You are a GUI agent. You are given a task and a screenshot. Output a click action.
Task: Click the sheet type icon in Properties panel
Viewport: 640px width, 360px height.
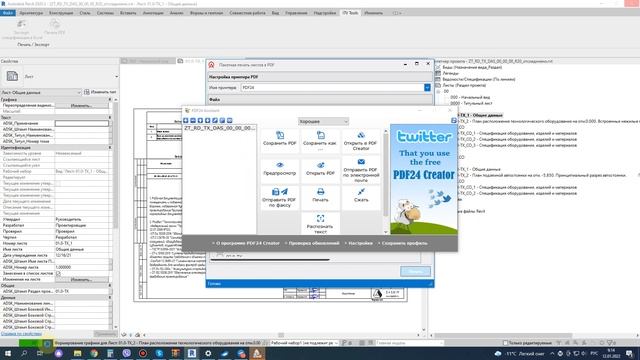pos(12,76)
